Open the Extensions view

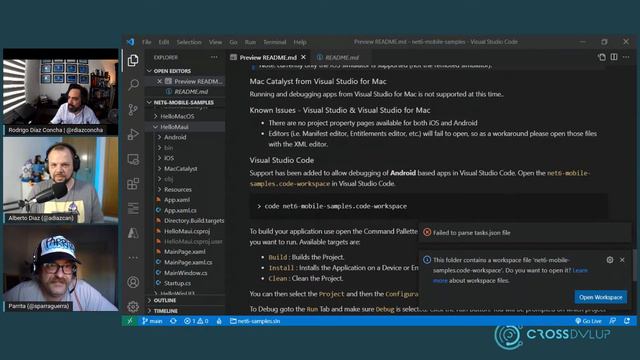(133, 184)
